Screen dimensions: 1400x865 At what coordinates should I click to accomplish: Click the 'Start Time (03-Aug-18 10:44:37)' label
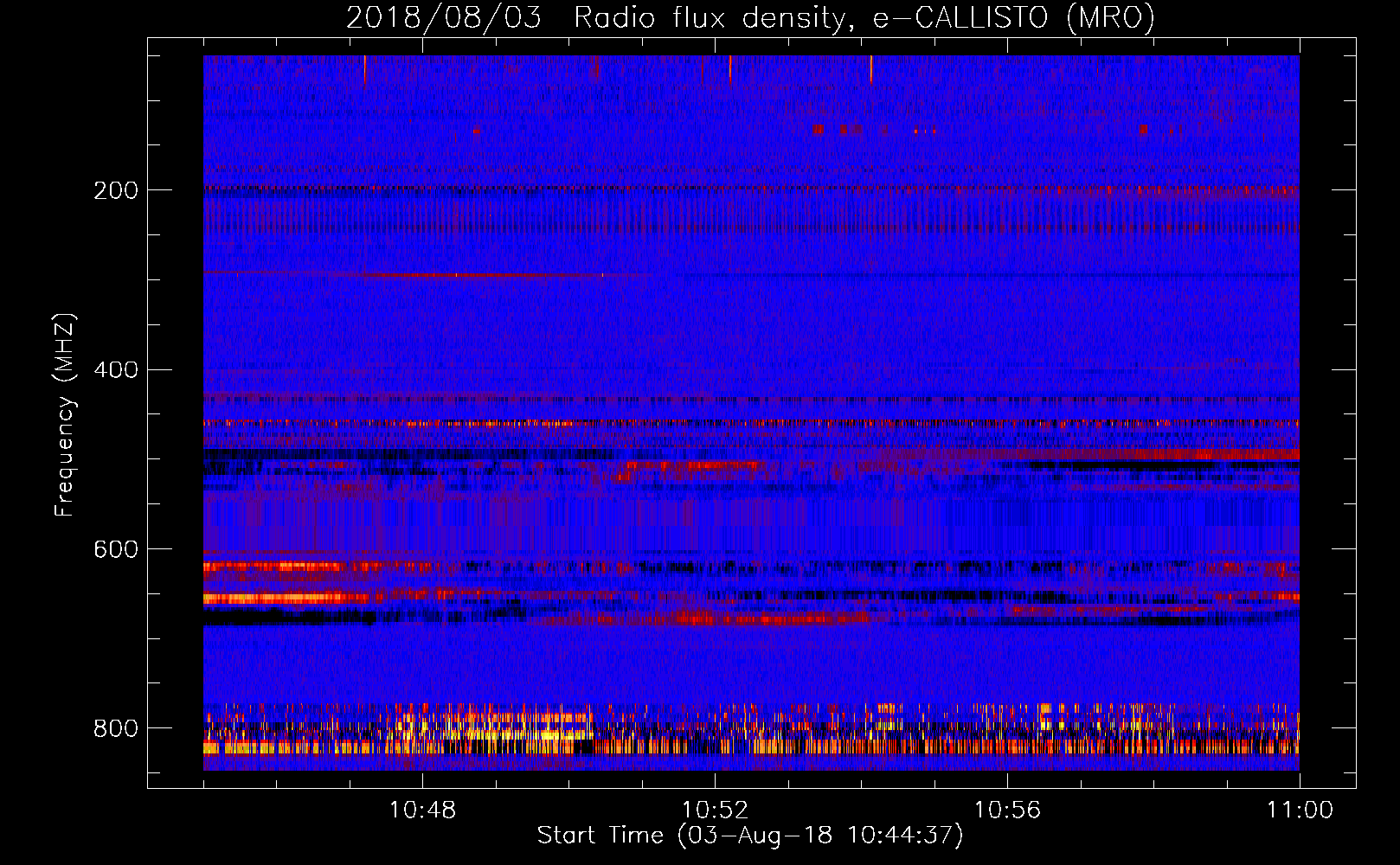click(x=750, y=836)
